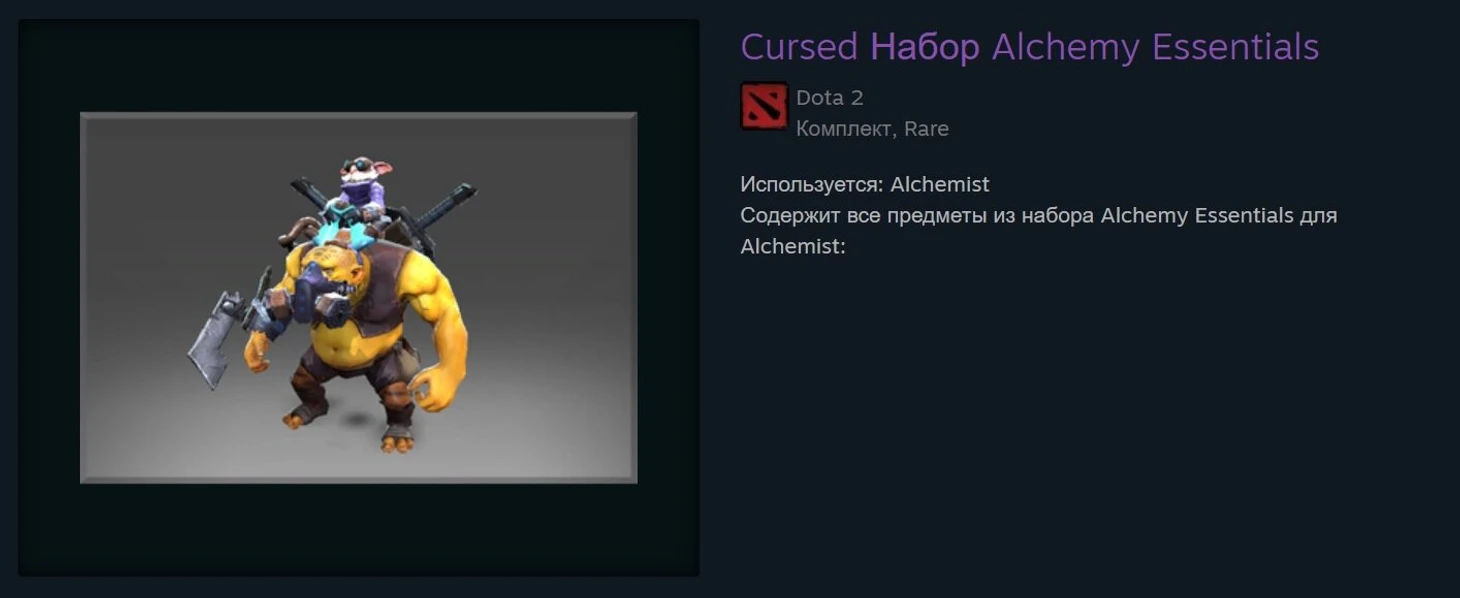1460x598 pixels.
Task: Select the "Dota 2" game name text
Action: [x=829, y=97]
